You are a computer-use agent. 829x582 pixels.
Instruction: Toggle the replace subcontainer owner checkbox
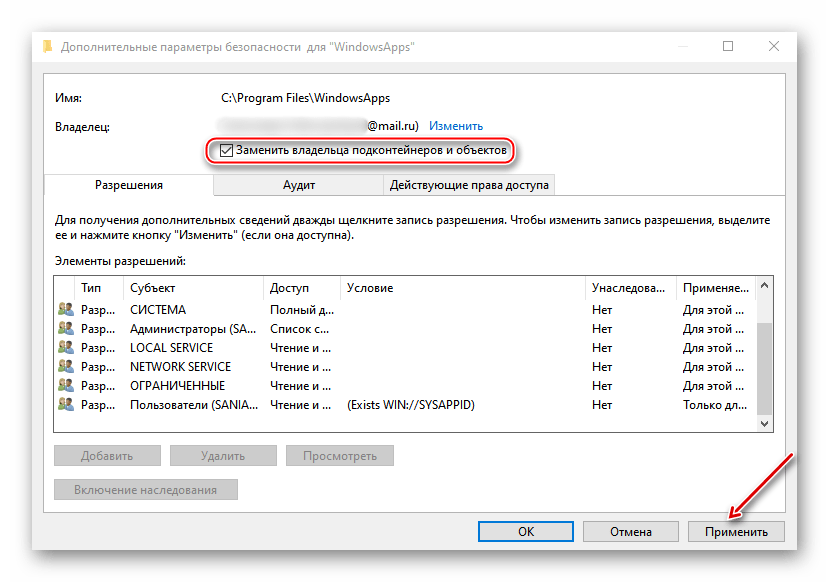(227, 151)
